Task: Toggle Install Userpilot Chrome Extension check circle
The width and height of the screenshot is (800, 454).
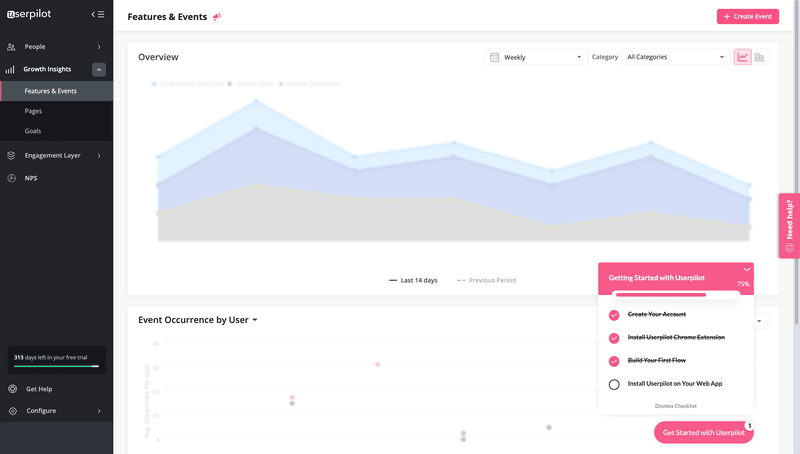Action: (x=614, y=338)
